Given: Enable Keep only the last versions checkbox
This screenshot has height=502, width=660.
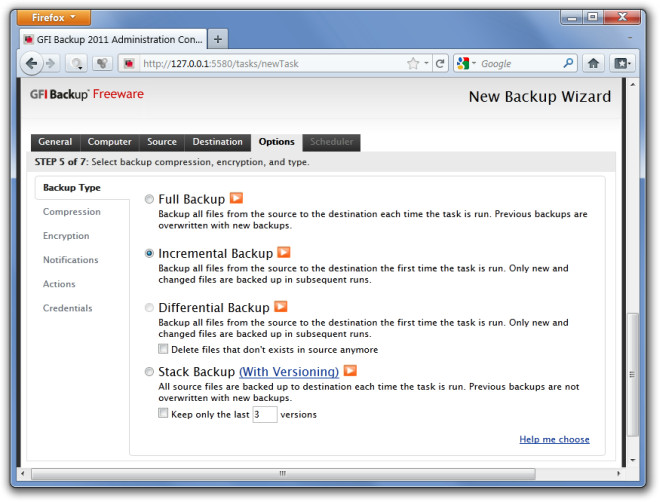Looking at the screenshot, I should coord(163,413).
